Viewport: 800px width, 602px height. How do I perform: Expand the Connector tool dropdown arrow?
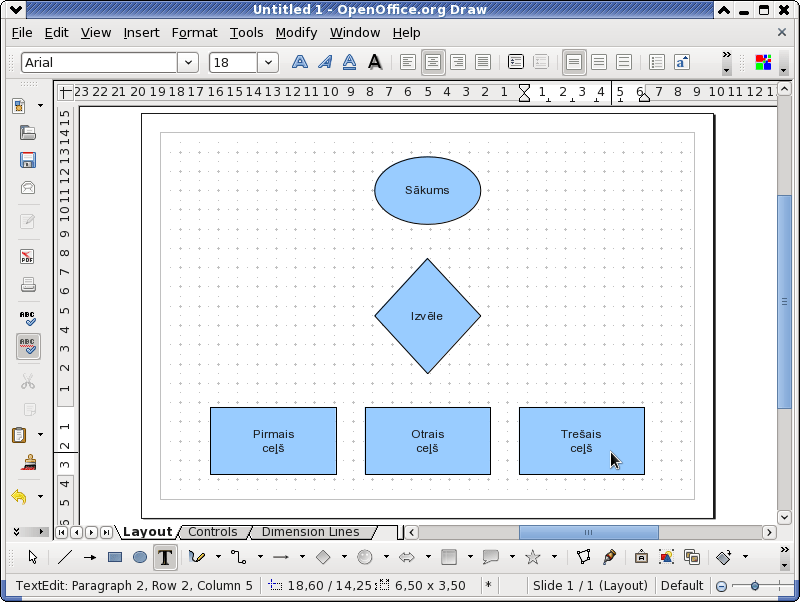260,557
